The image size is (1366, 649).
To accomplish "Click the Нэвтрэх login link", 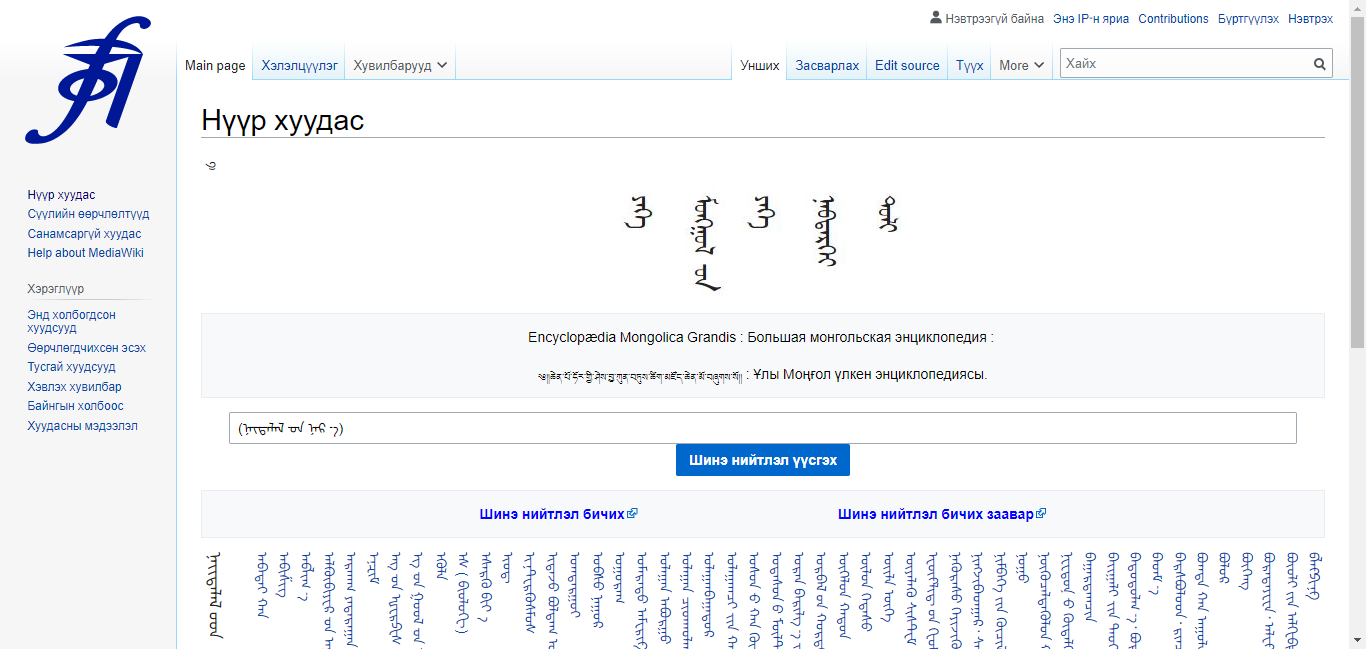I will pyautogui.click(x=1310, y=19).
